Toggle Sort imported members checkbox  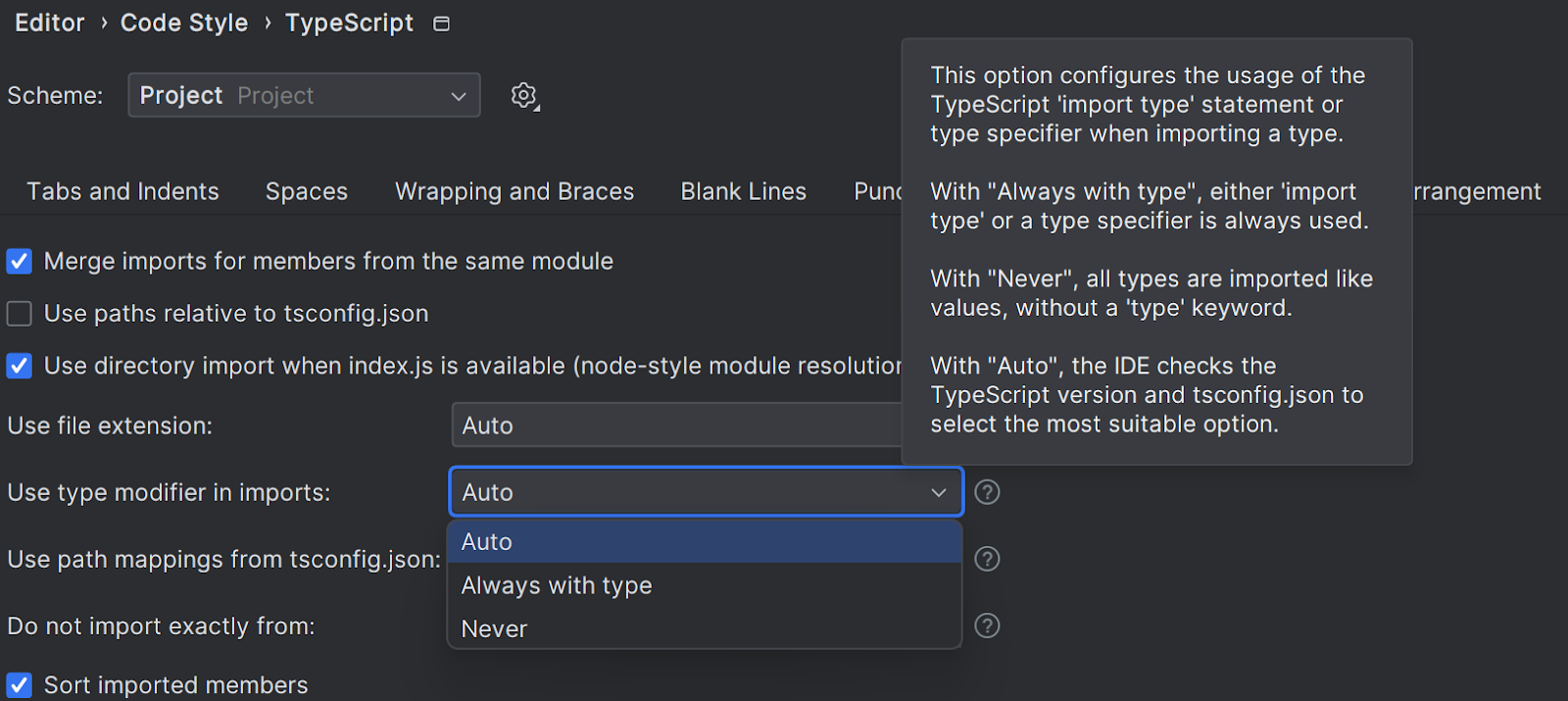(x=20, y=684)
